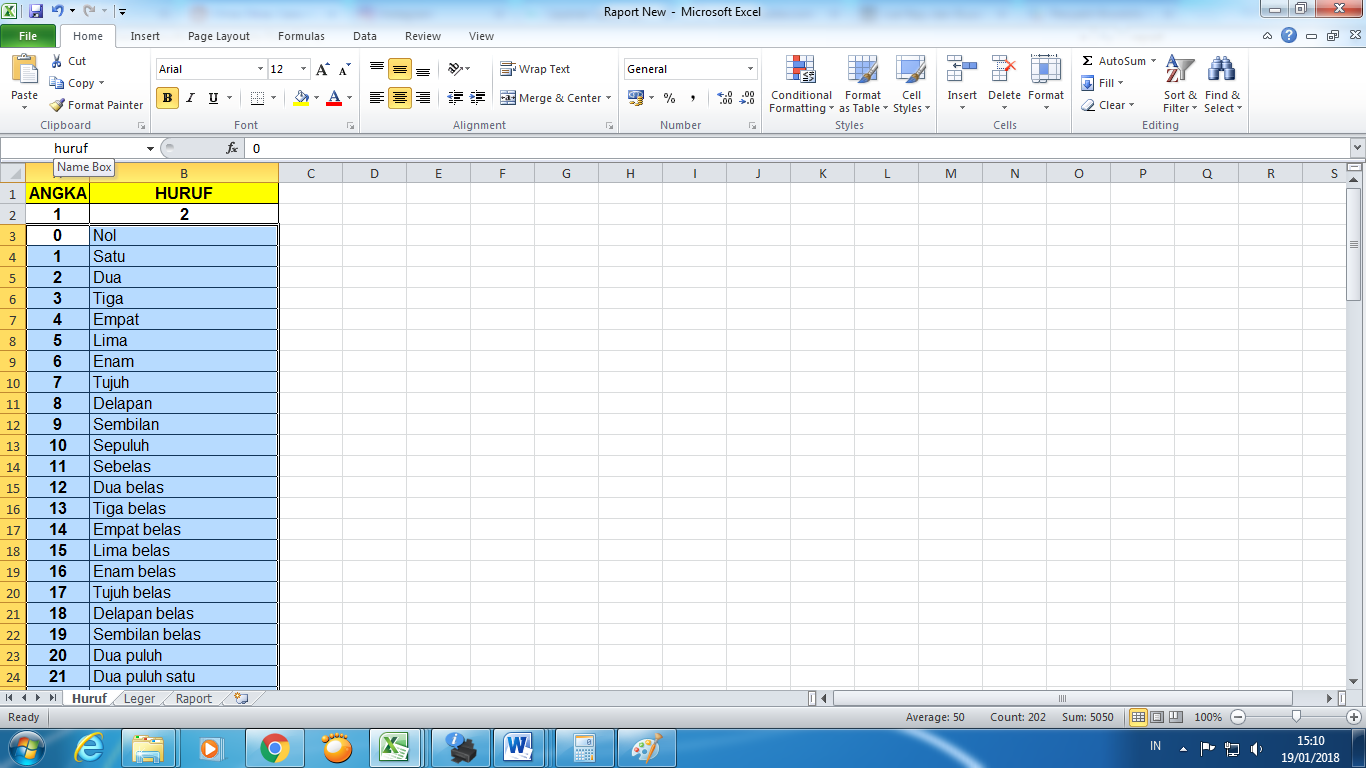The height and width of the screenshot is (768, 1366).
Task: Expand the Name Box dropdown arrow
Action: pyautogui.click(x=150, y=148)
